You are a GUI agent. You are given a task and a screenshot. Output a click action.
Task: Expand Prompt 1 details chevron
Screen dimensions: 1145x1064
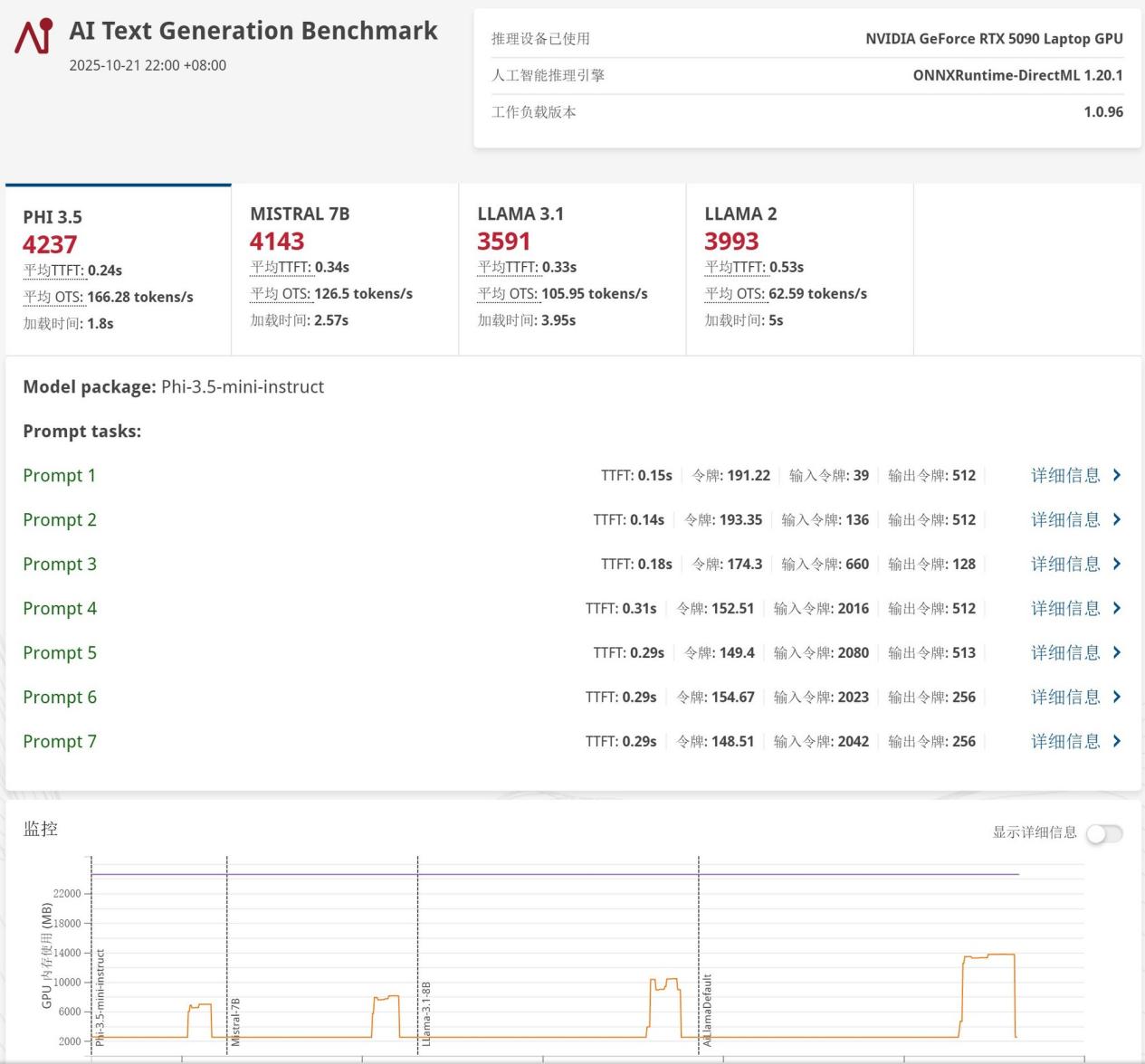pos(1117,475)
